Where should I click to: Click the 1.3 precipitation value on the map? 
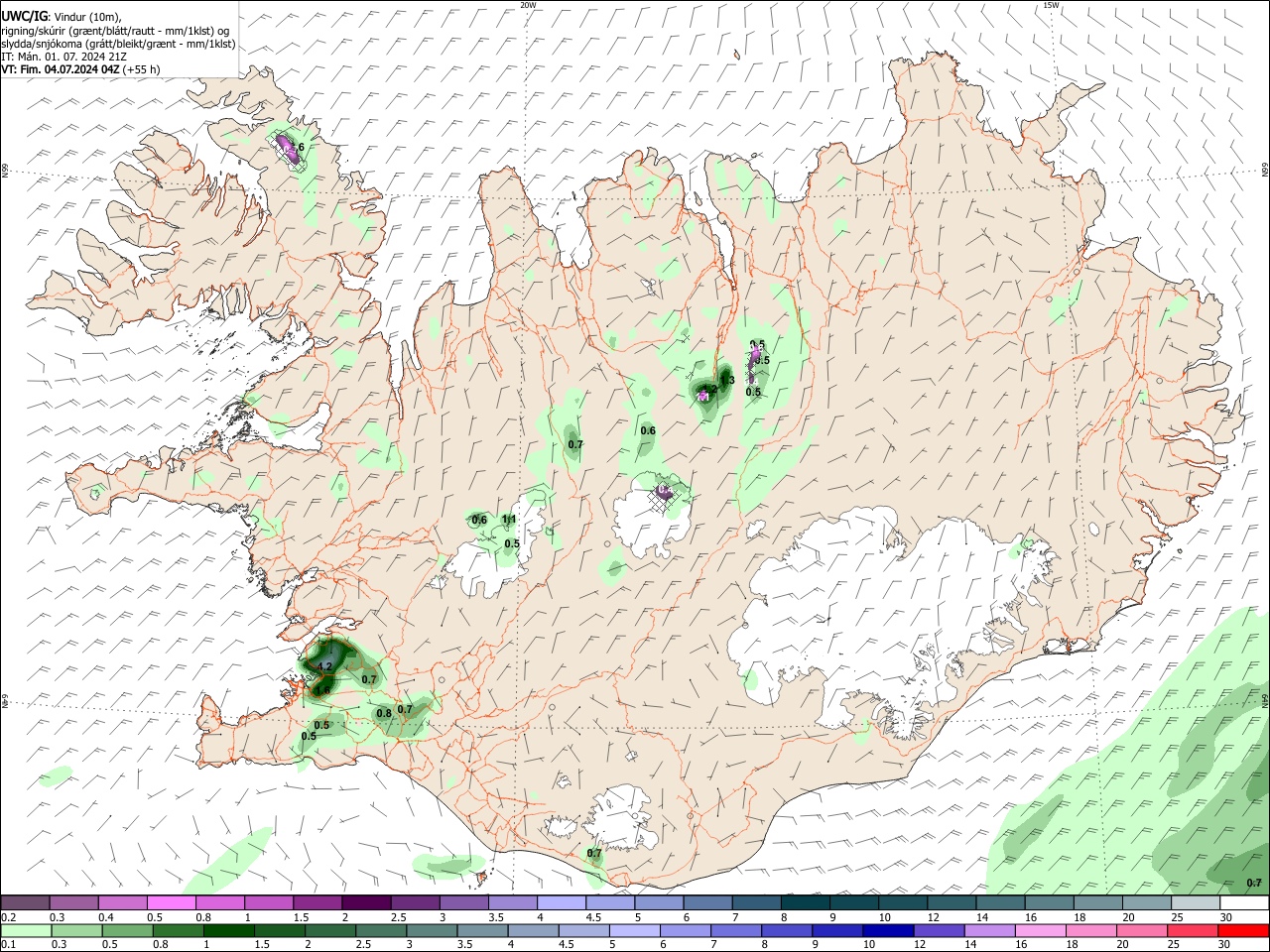727,380
